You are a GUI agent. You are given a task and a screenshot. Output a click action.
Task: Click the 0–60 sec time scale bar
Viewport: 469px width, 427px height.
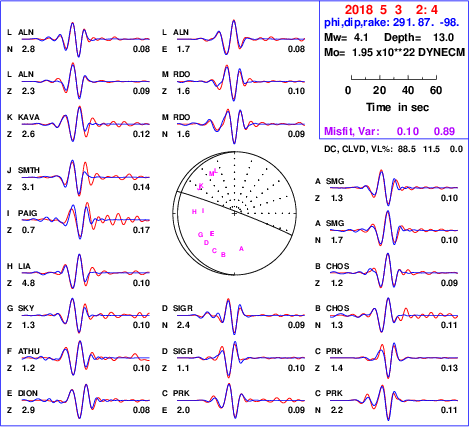[x=394, y=78]
